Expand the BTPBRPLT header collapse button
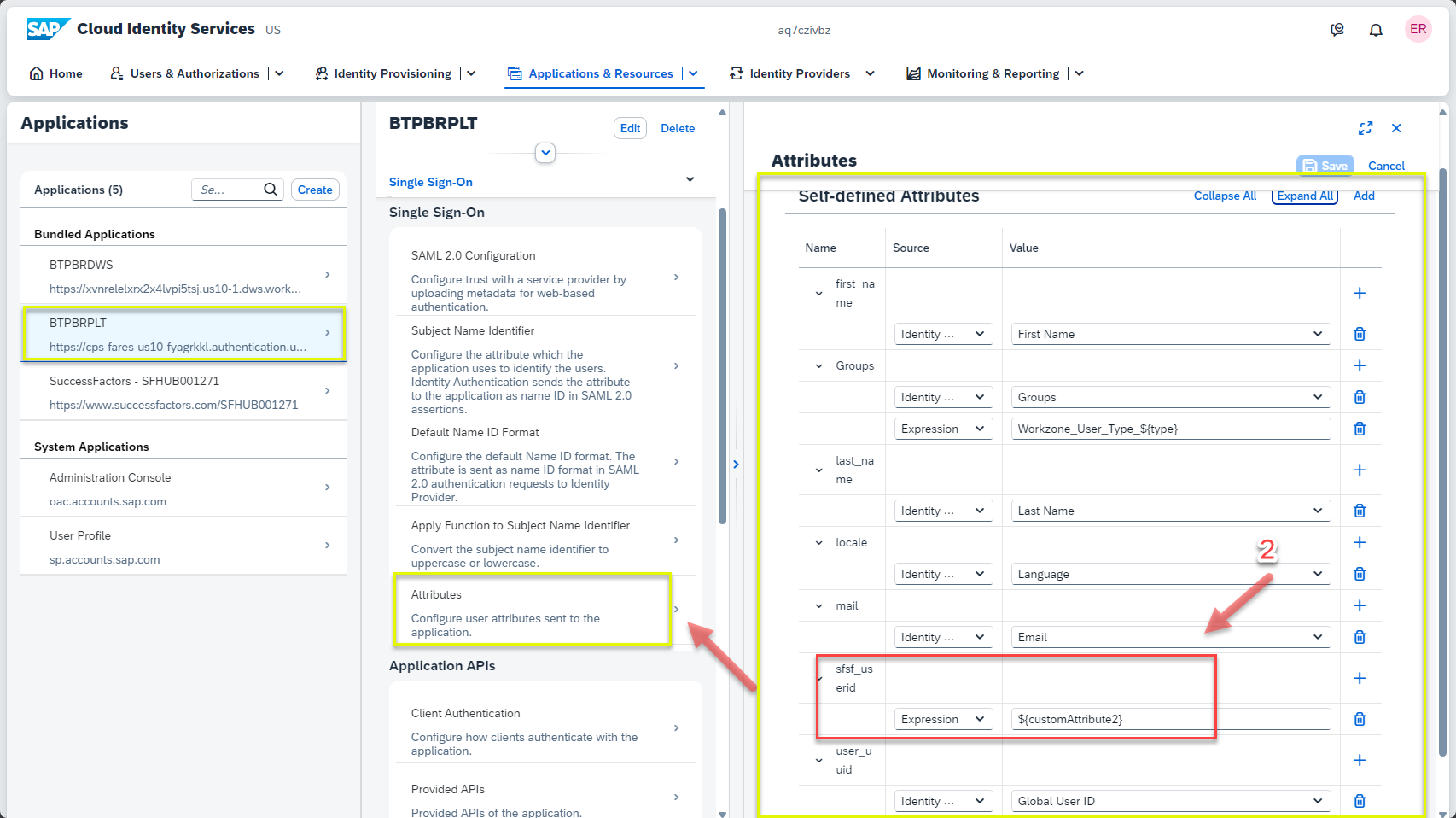Image resolution: width=1456 pixels, height=818 pixels. tap(545, 153)
